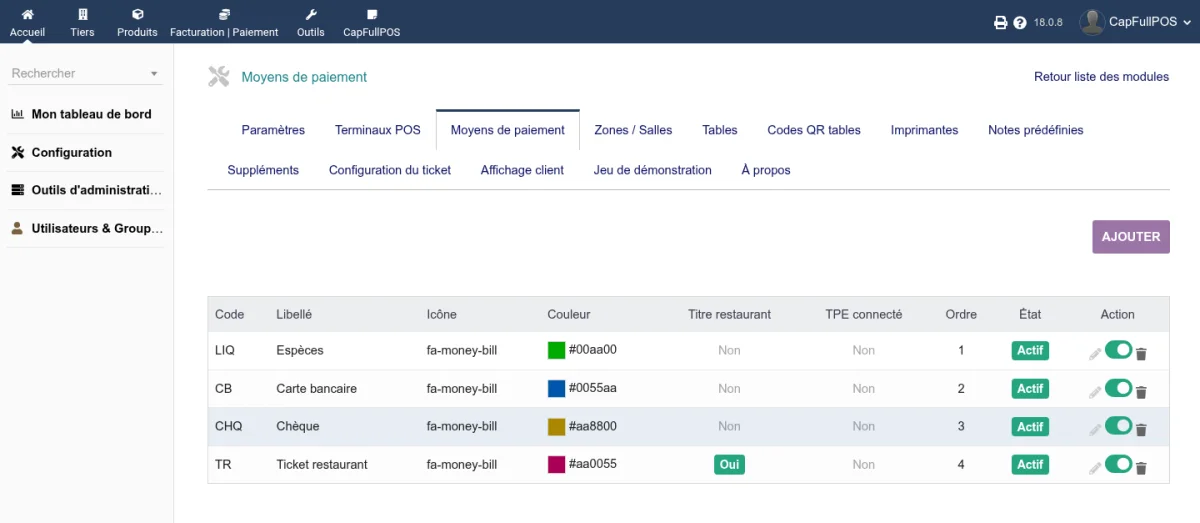Open the Suppléments tab
Screen dimensions: 1200x523
click(263, 170)
